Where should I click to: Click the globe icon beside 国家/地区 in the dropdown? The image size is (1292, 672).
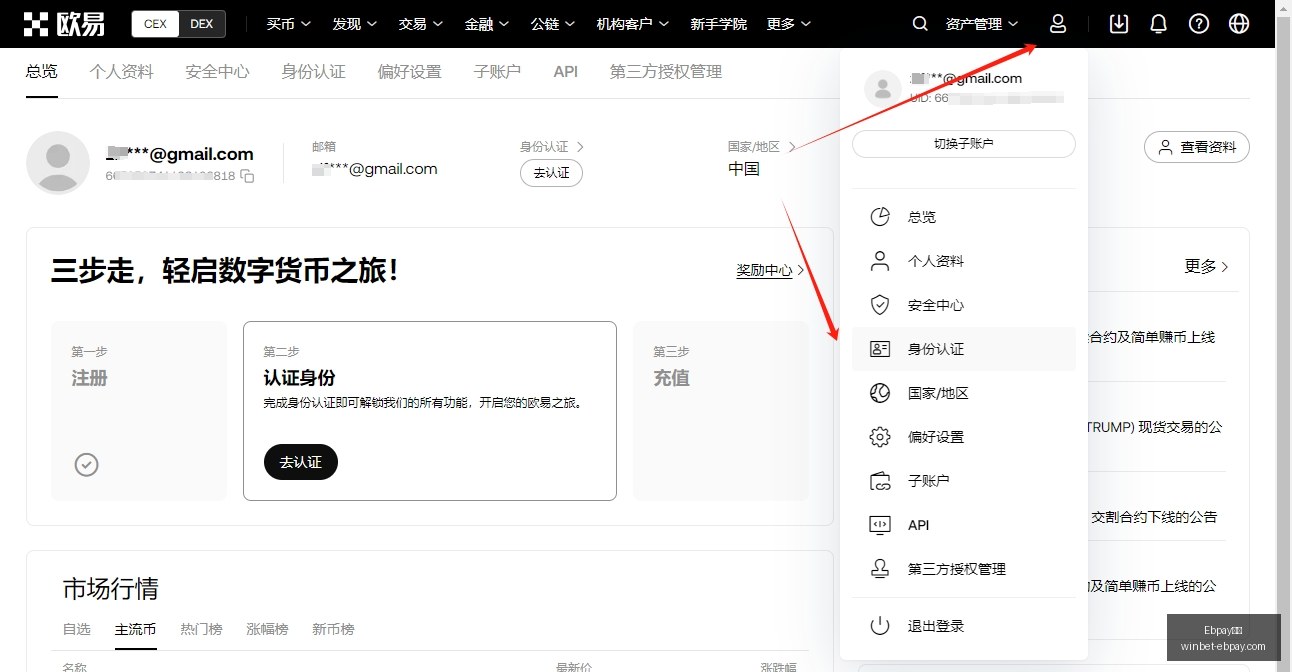[x=880, y=393]
